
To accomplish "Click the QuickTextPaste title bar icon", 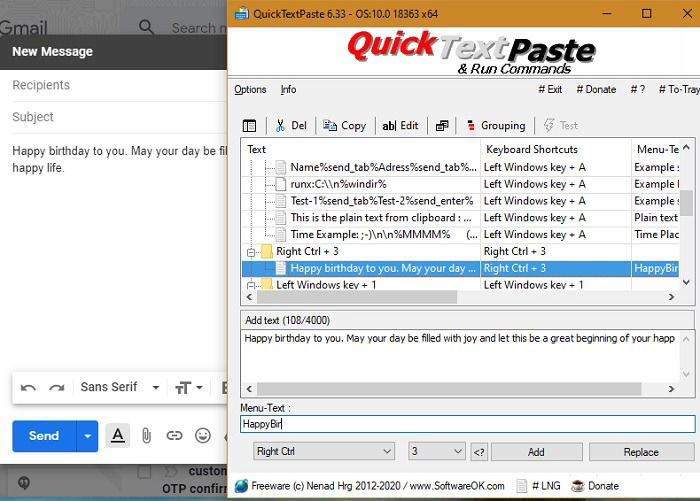I will coord(242,14).
